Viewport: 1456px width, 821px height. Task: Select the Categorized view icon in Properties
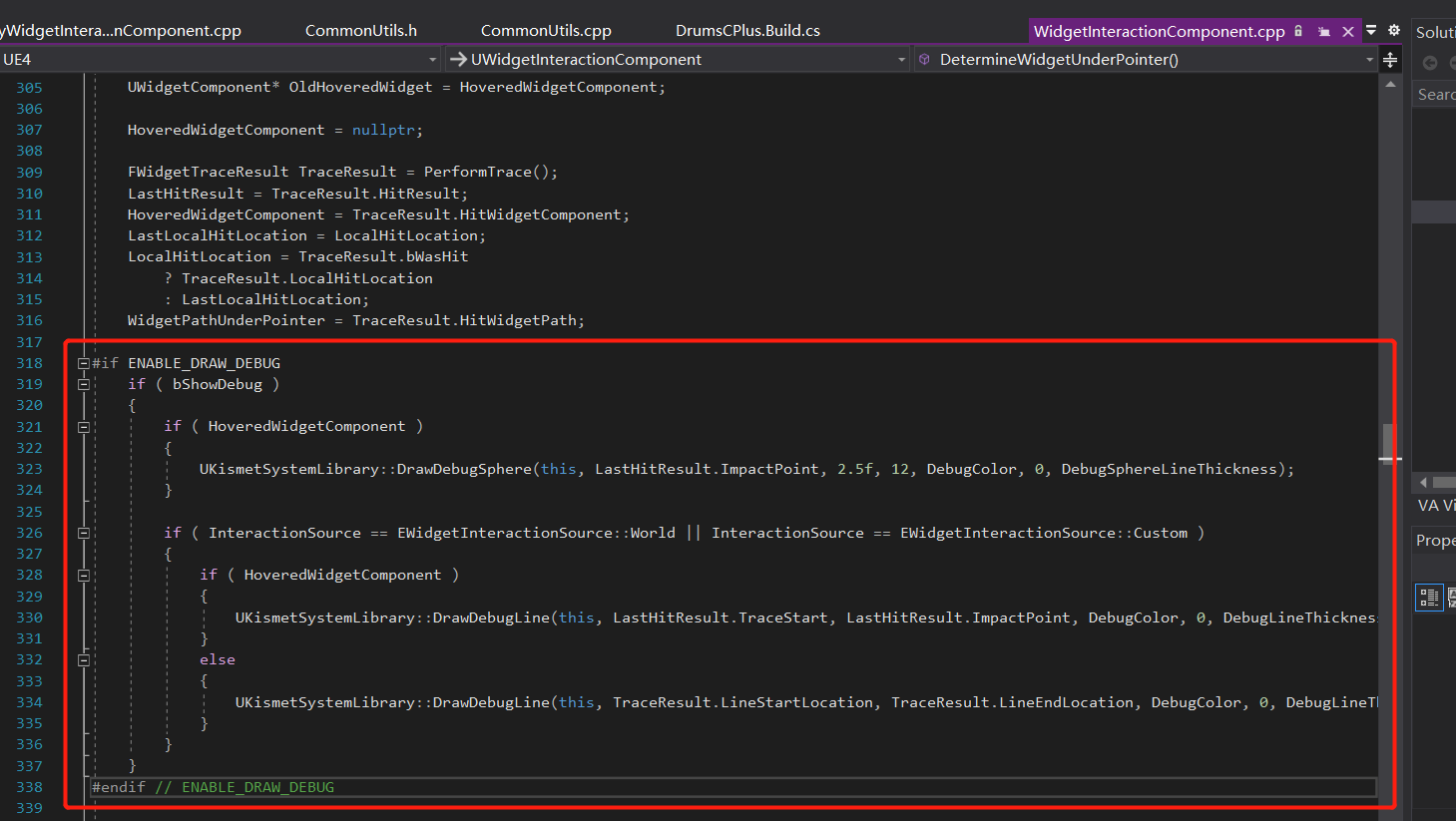click(x=1429, y=597)
